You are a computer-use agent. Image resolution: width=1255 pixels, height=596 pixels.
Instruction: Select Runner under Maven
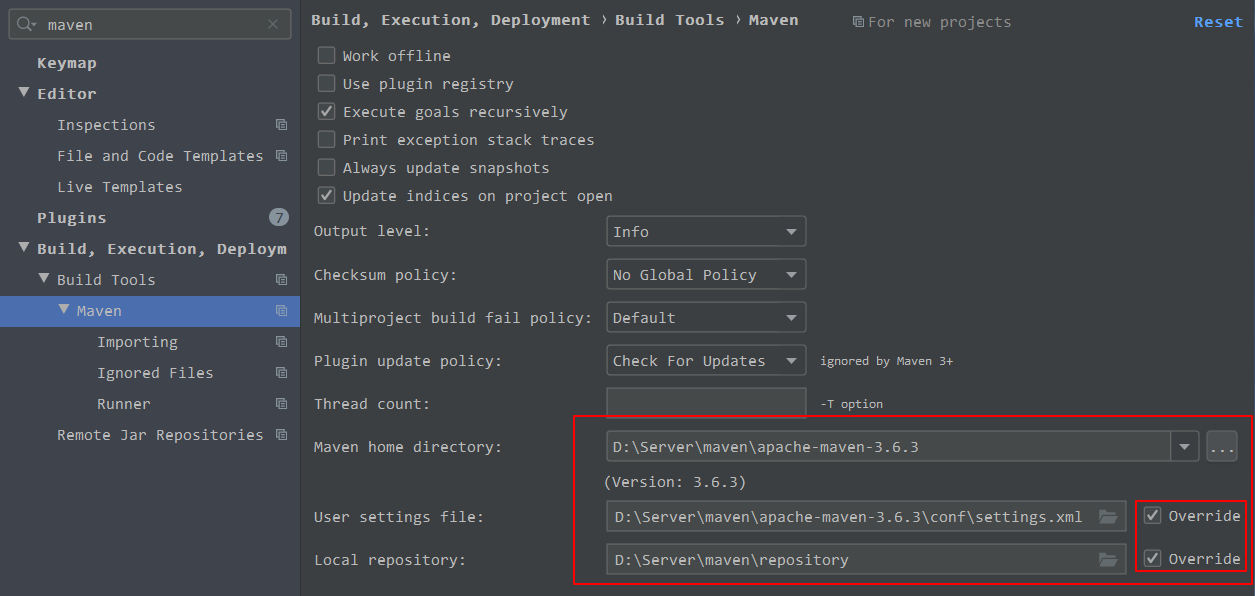[124, 404]
